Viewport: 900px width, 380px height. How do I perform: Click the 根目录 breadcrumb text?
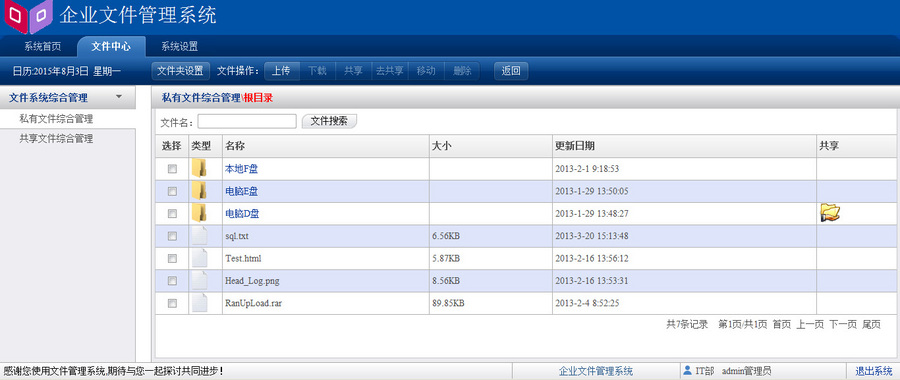pos(258,98)
